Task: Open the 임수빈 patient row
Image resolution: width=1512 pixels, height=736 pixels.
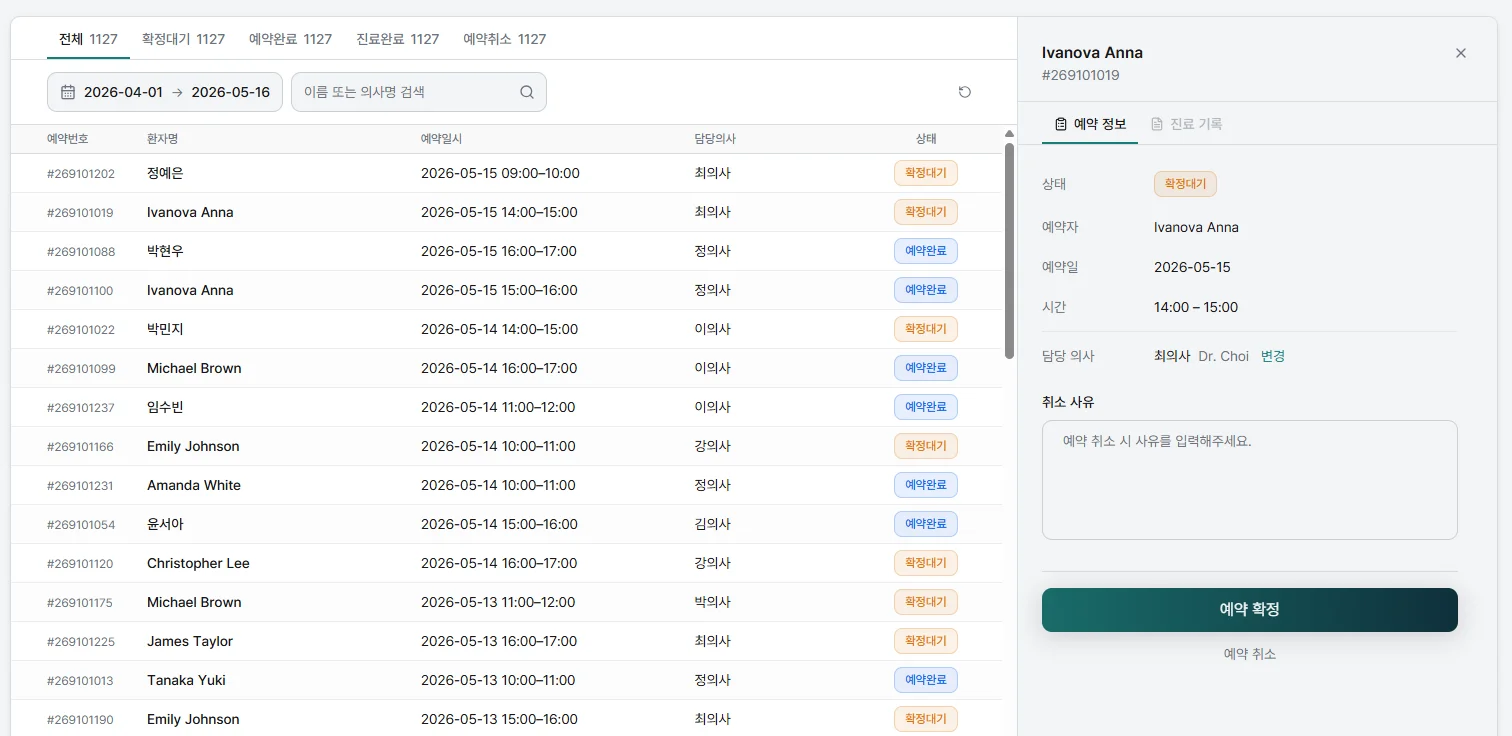Action: coord(506,407)
